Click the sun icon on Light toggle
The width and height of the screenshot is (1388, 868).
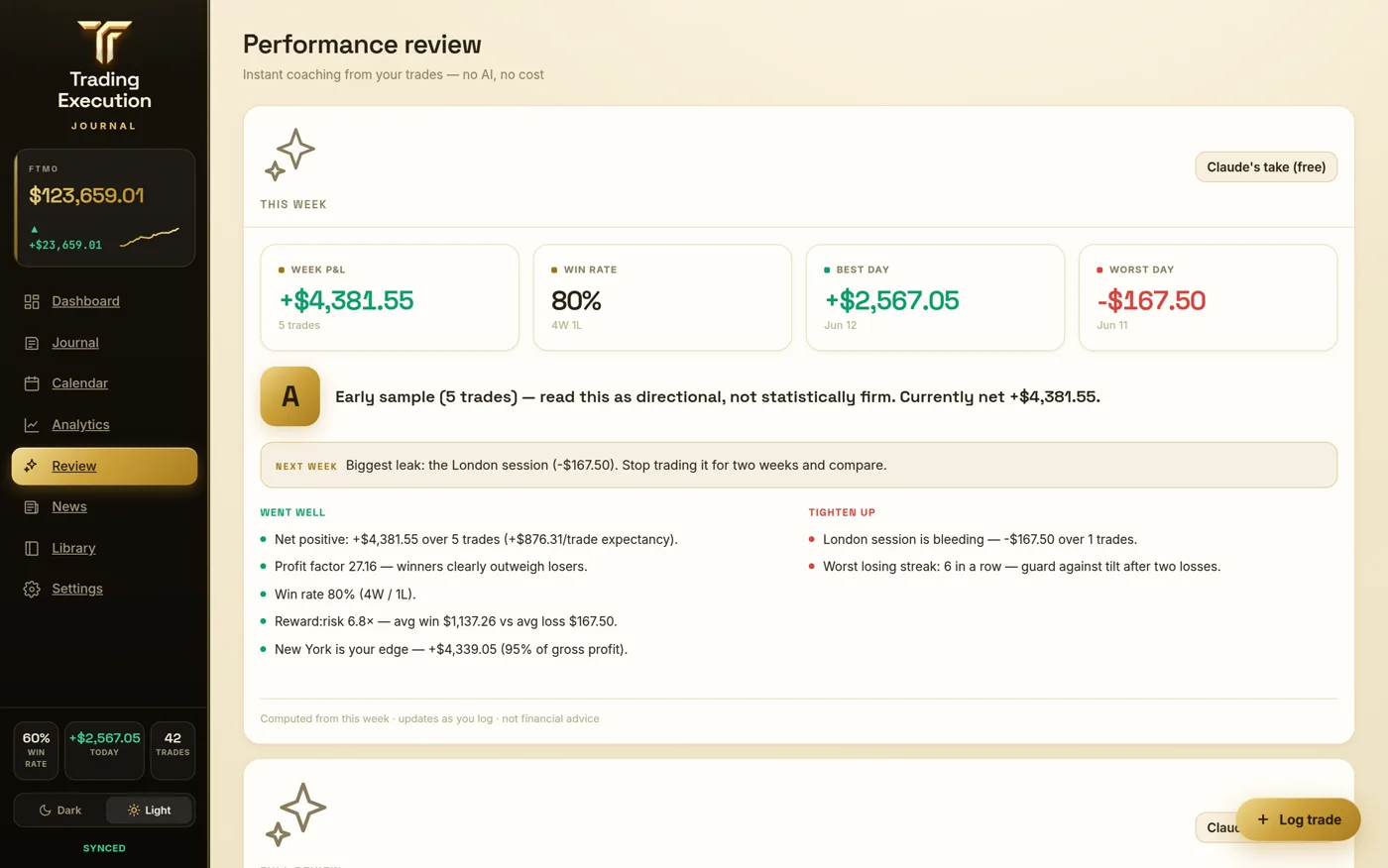(x=134, y=811)
